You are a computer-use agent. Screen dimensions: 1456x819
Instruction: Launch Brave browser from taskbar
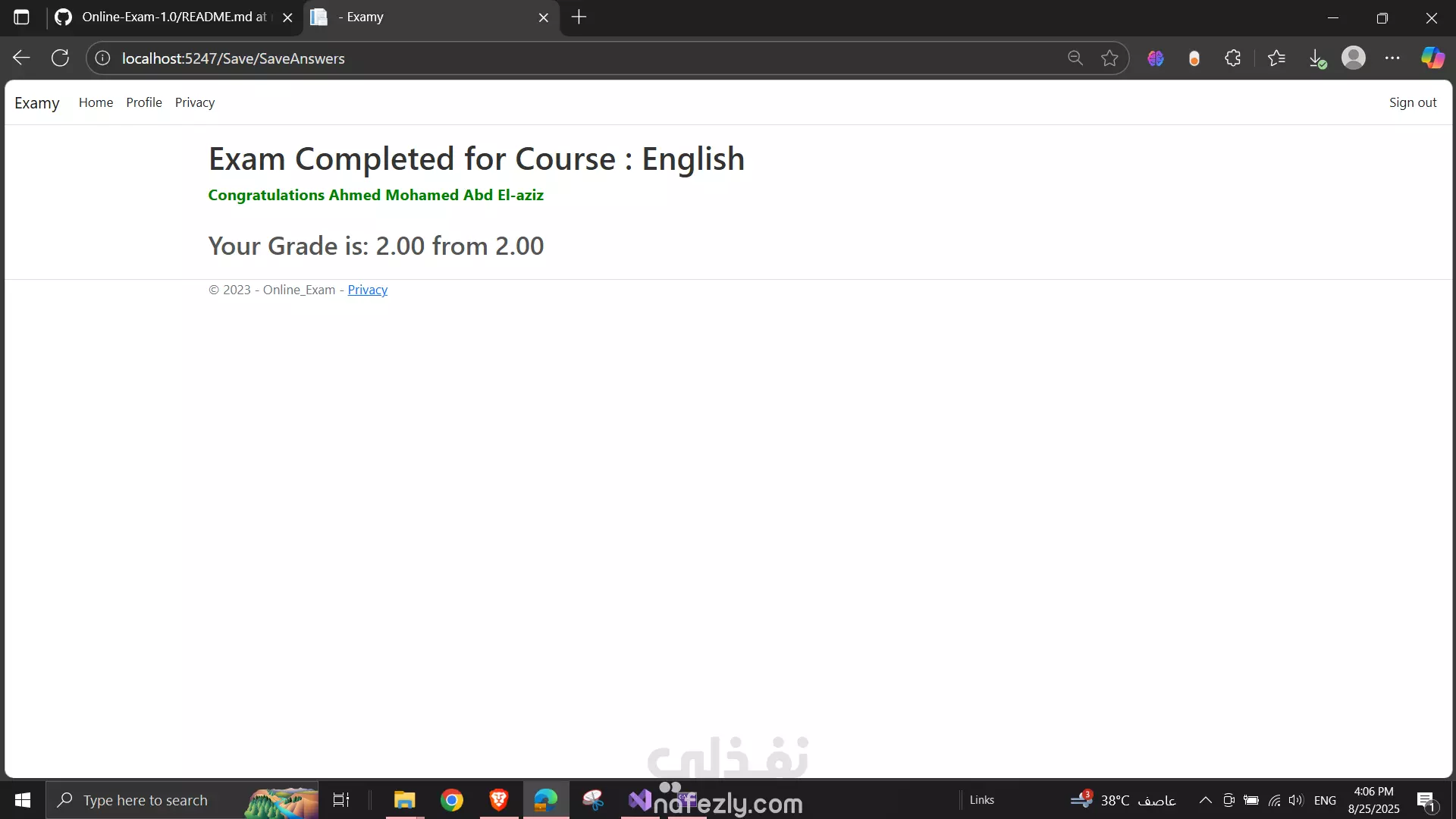[499, 800]
